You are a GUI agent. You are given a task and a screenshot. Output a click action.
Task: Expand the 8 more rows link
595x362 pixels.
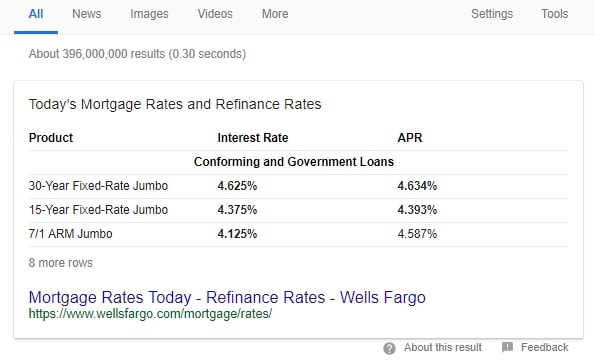[x=61, y=263]
